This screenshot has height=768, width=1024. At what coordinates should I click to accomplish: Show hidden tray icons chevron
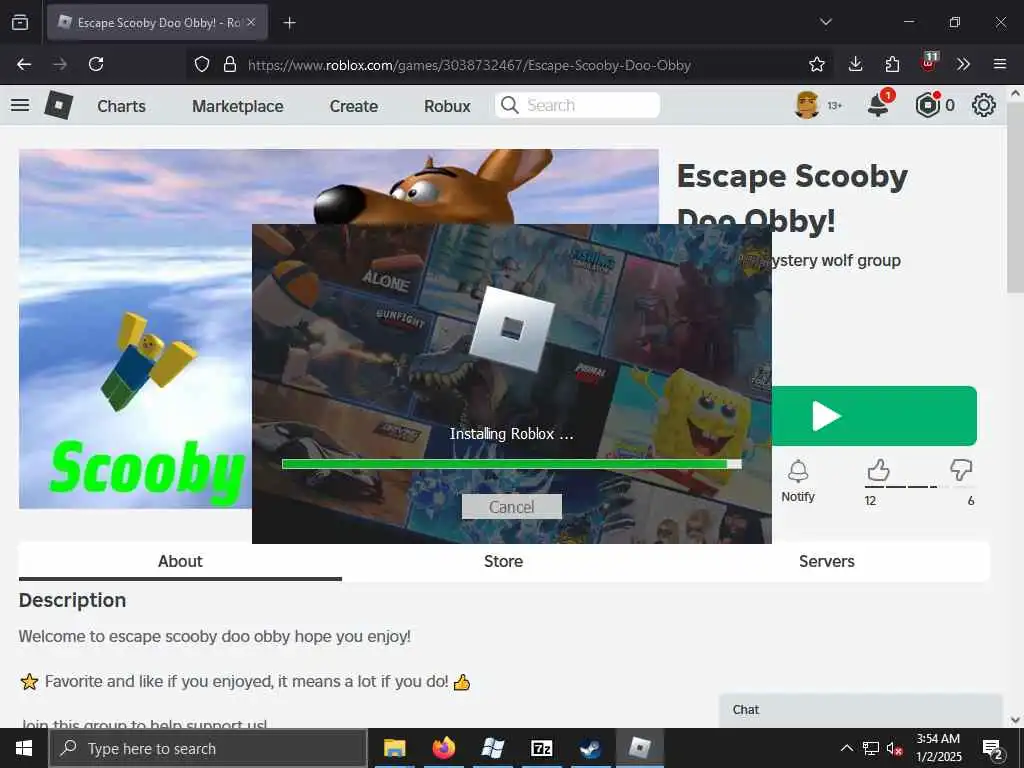[846, 748]
